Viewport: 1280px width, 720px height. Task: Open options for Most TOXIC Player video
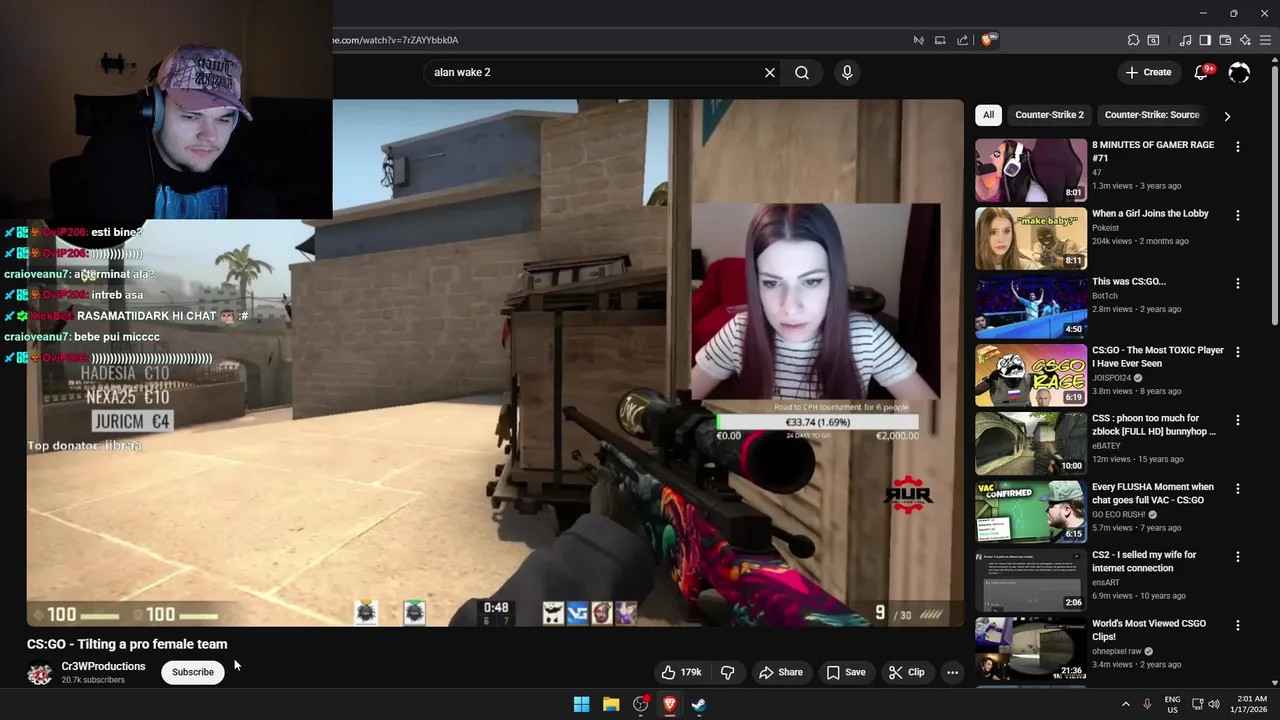coord(1238,352)
